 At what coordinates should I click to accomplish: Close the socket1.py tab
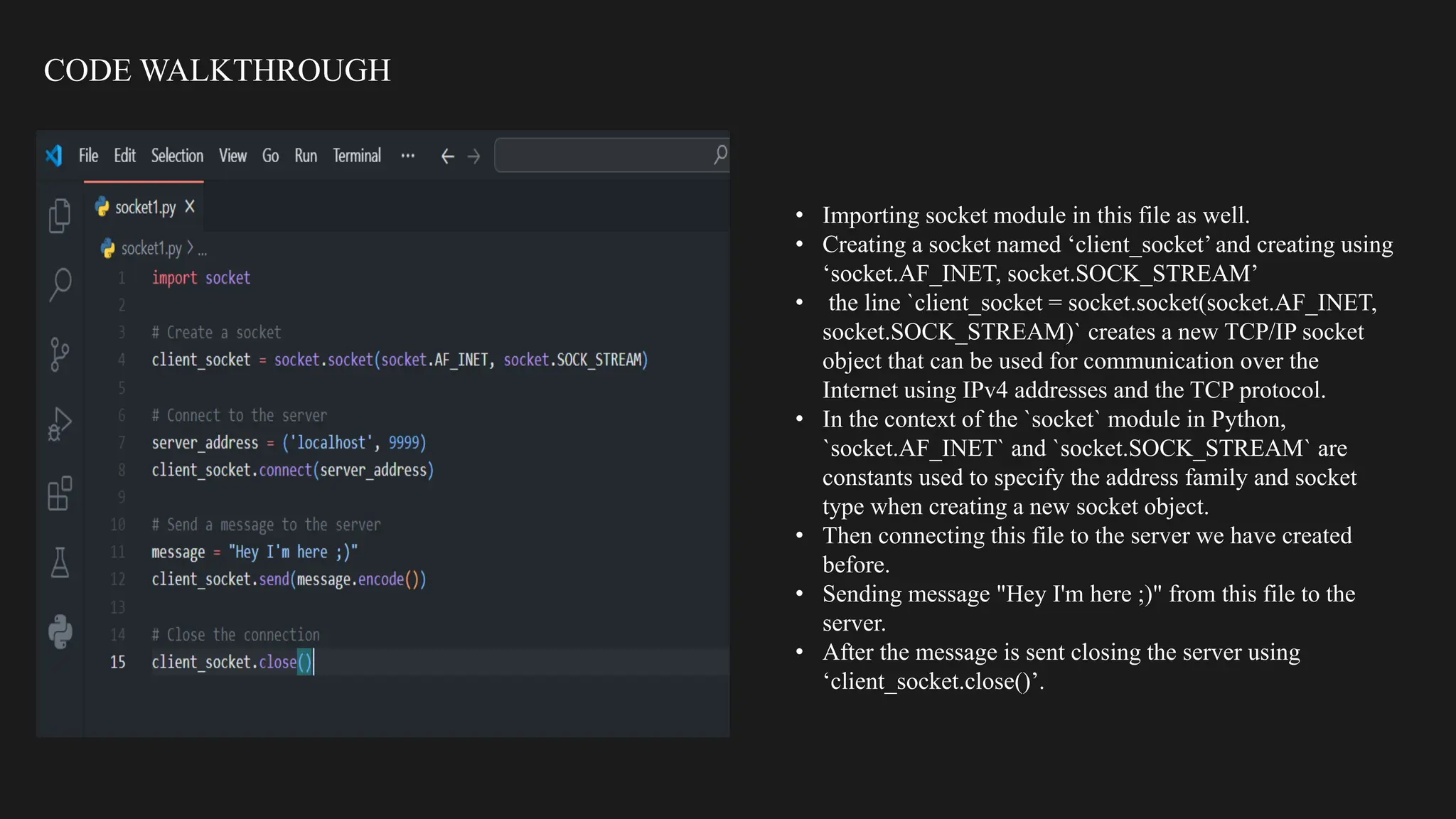pyautogui.click(x=190, y=207)
